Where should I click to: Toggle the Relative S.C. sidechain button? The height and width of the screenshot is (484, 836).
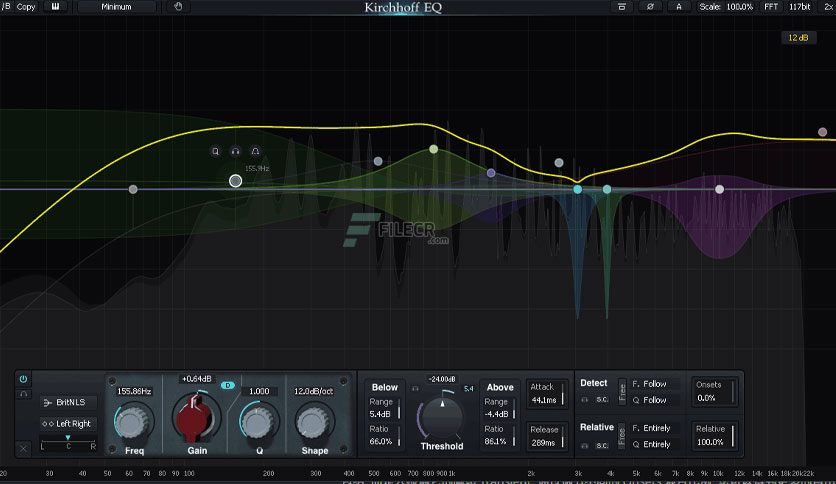pos(602,445)
